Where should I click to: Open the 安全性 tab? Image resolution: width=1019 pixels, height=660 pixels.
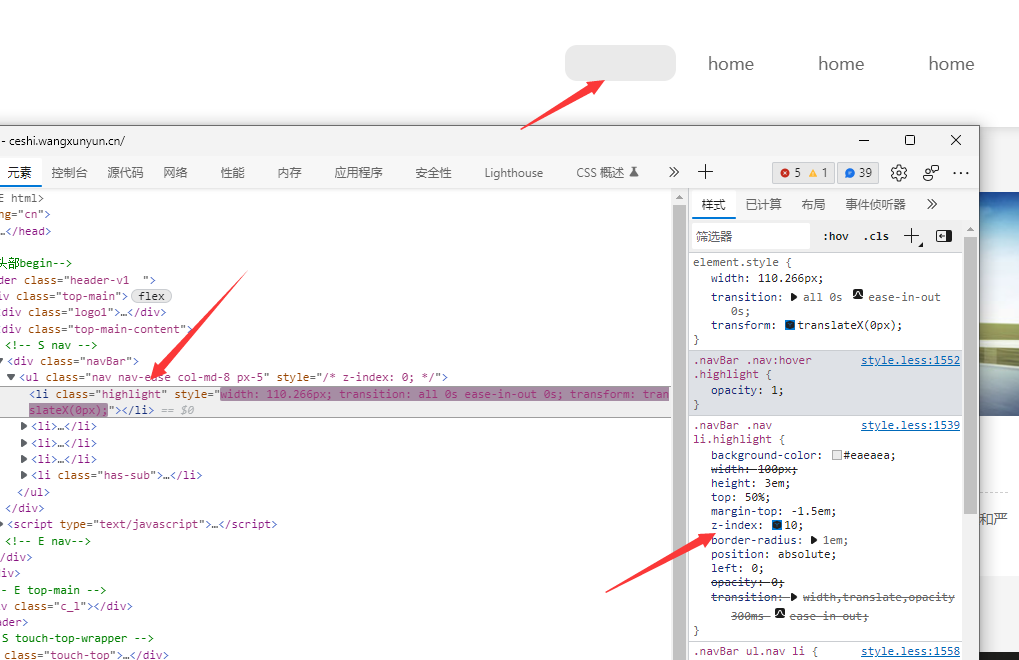[x=433, y=173]
